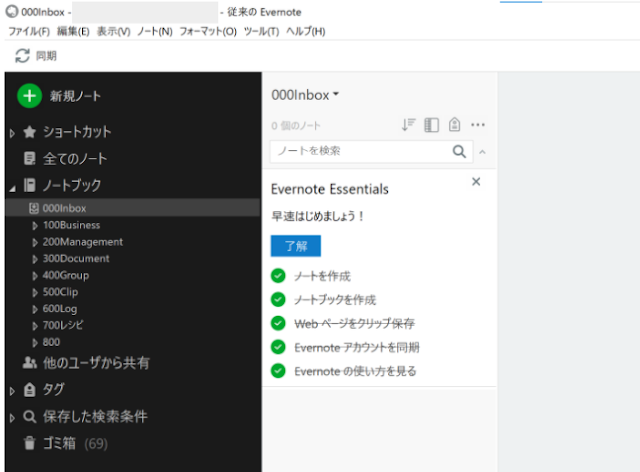Expand the 500Clip notebook stack

(35, 293)
